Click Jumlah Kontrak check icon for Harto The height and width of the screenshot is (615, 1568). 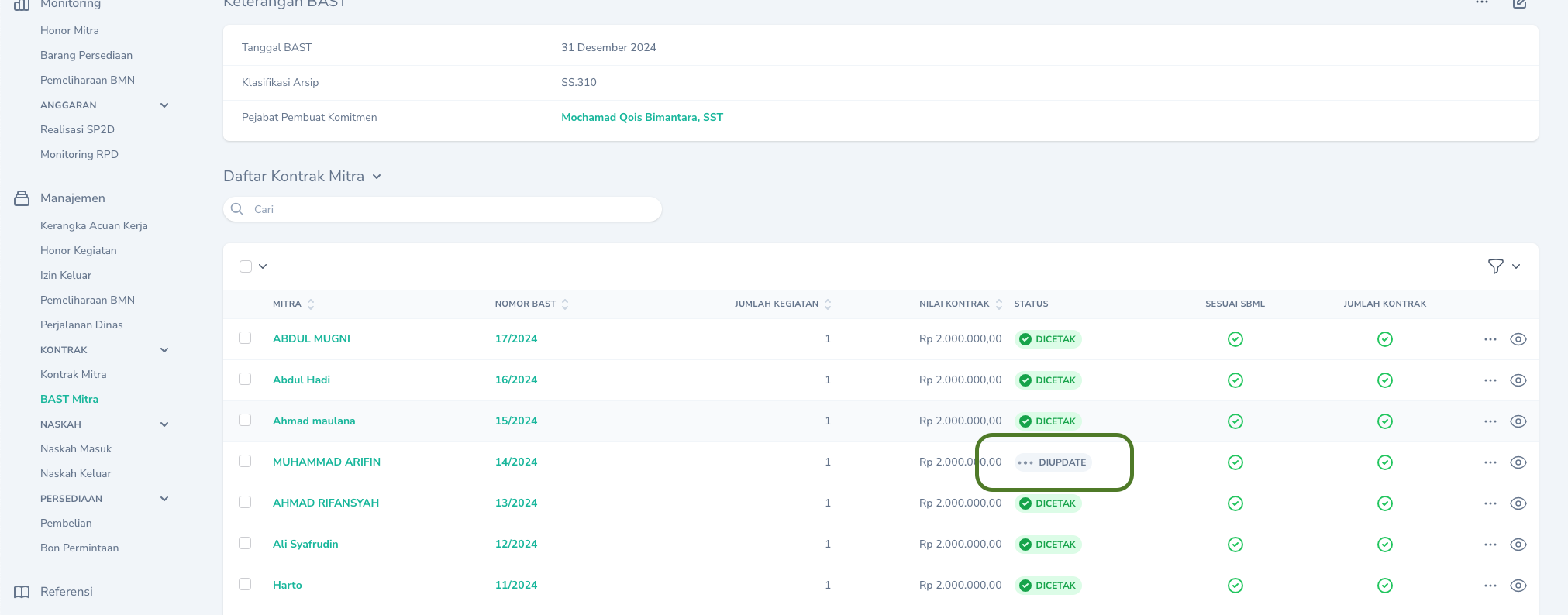pyautogui.click(x=1385, y=586)
